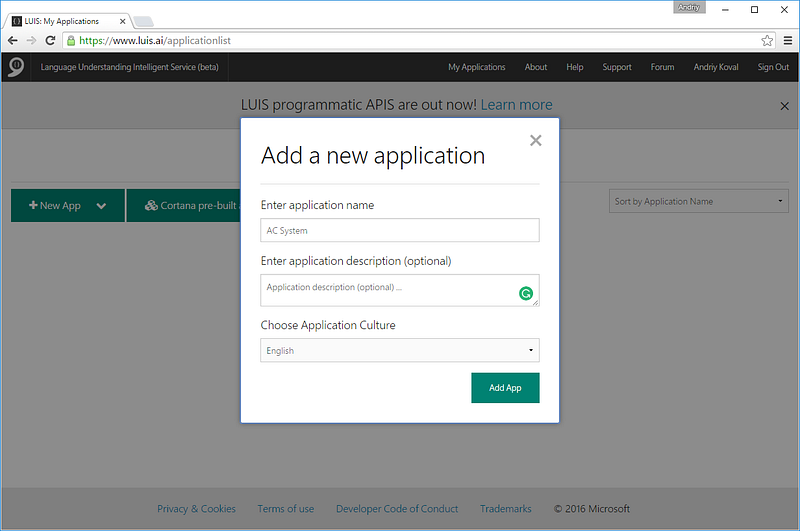
Task: Go to My Applications in nav bar
Action: 477,67
